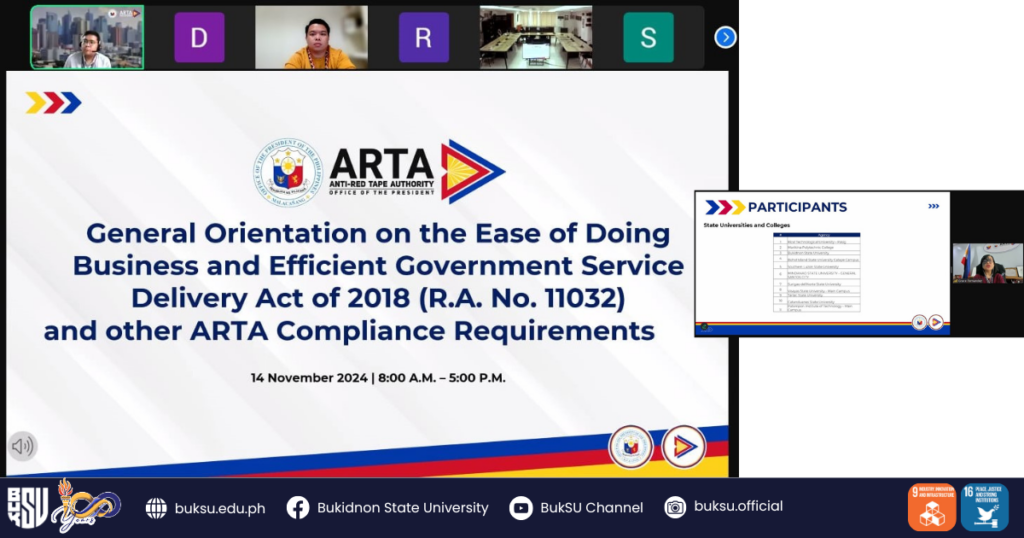Click the round ARTA badge at slide bottom
This screenshot has width=1024, height=538.
coord(684,447)
